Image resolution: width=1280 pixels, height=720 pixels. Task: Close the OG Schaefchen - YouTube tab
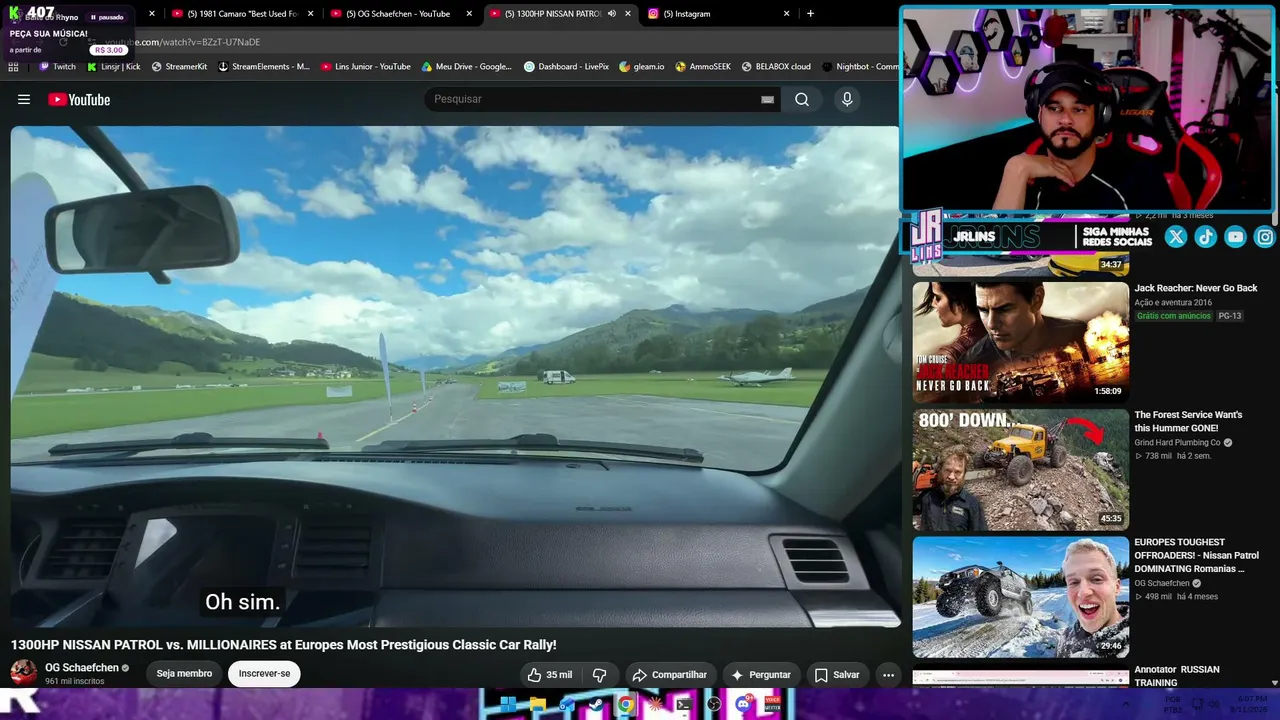click(x=469, y=14)
